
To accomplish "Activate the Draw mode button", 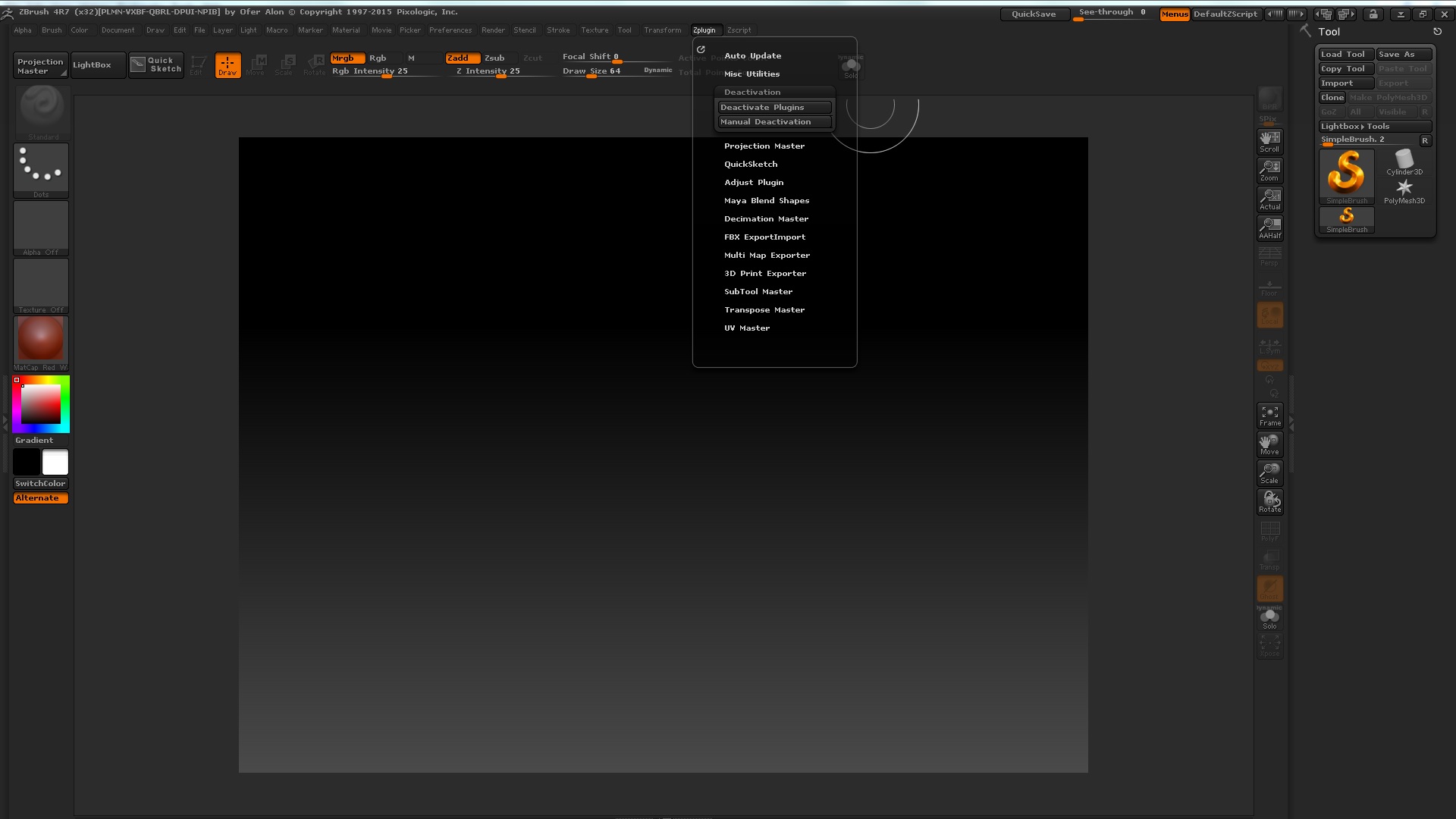I will coord(227,65).
